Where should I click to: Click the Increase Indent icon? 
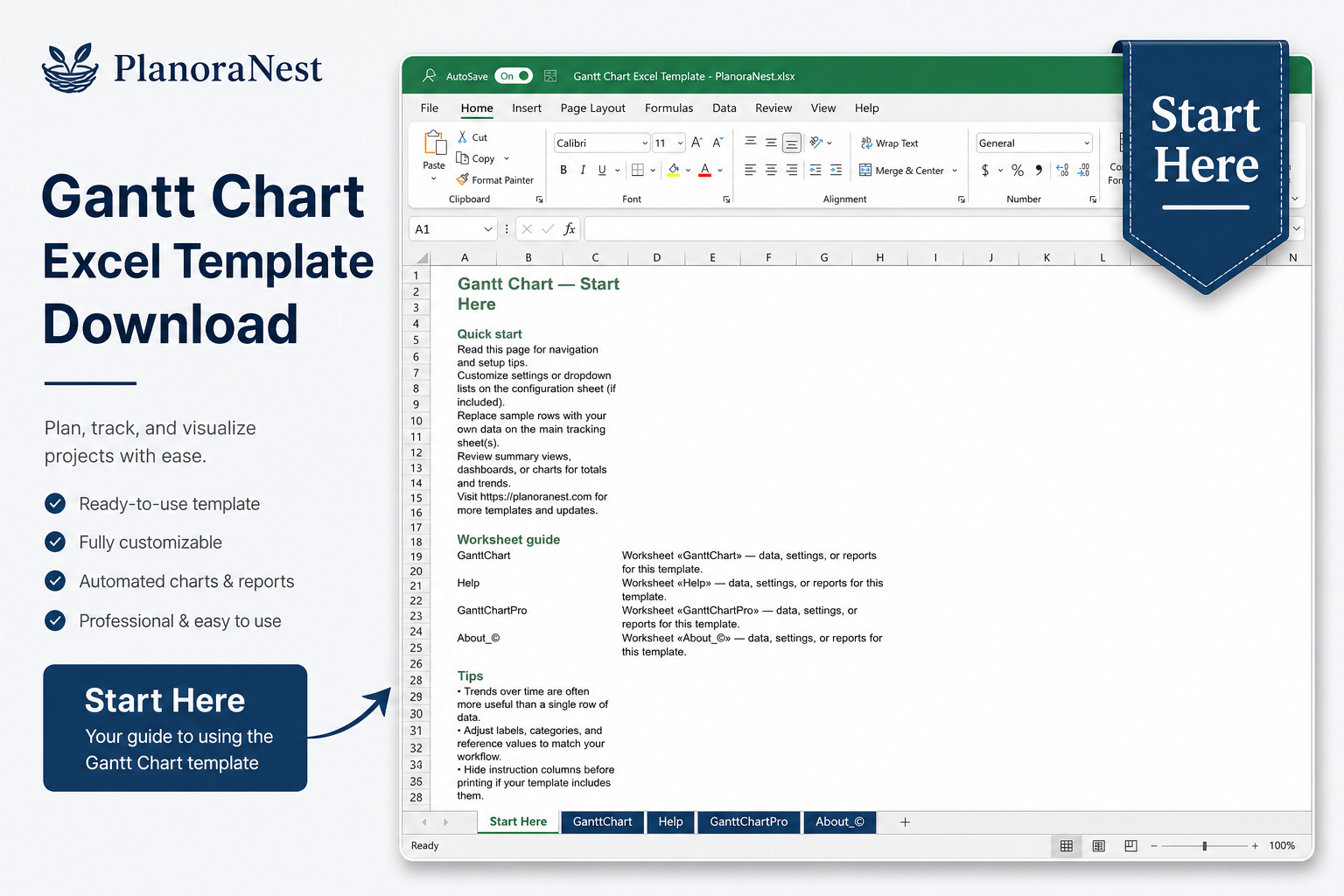coord(836,170)
